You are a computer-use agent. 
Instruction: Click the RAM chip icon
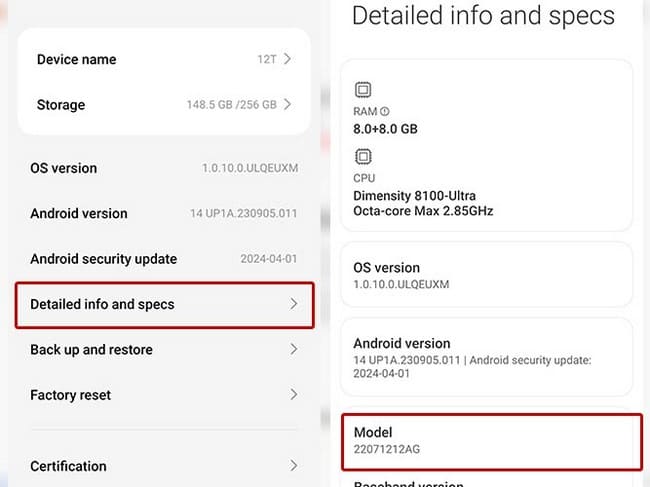(x=364, y=88)
